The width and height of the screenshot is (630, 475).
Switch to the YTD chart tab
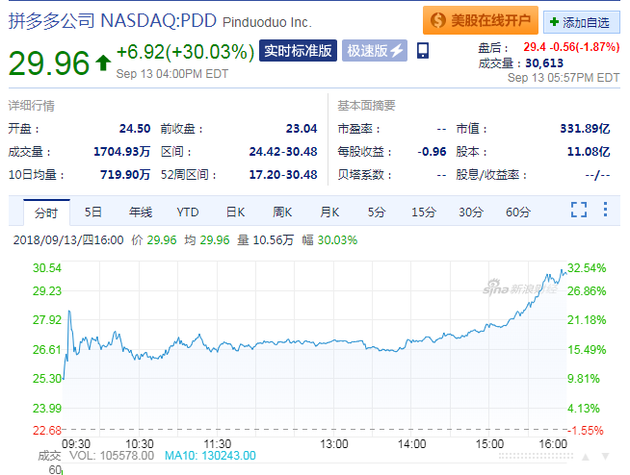[188, 212]
